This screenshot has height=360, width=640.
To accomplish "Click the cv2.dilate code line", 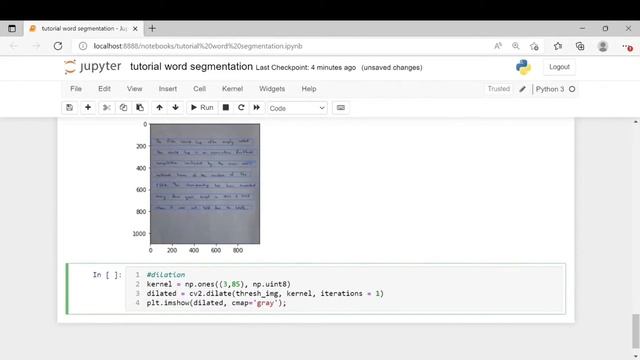I will [265, 293].
